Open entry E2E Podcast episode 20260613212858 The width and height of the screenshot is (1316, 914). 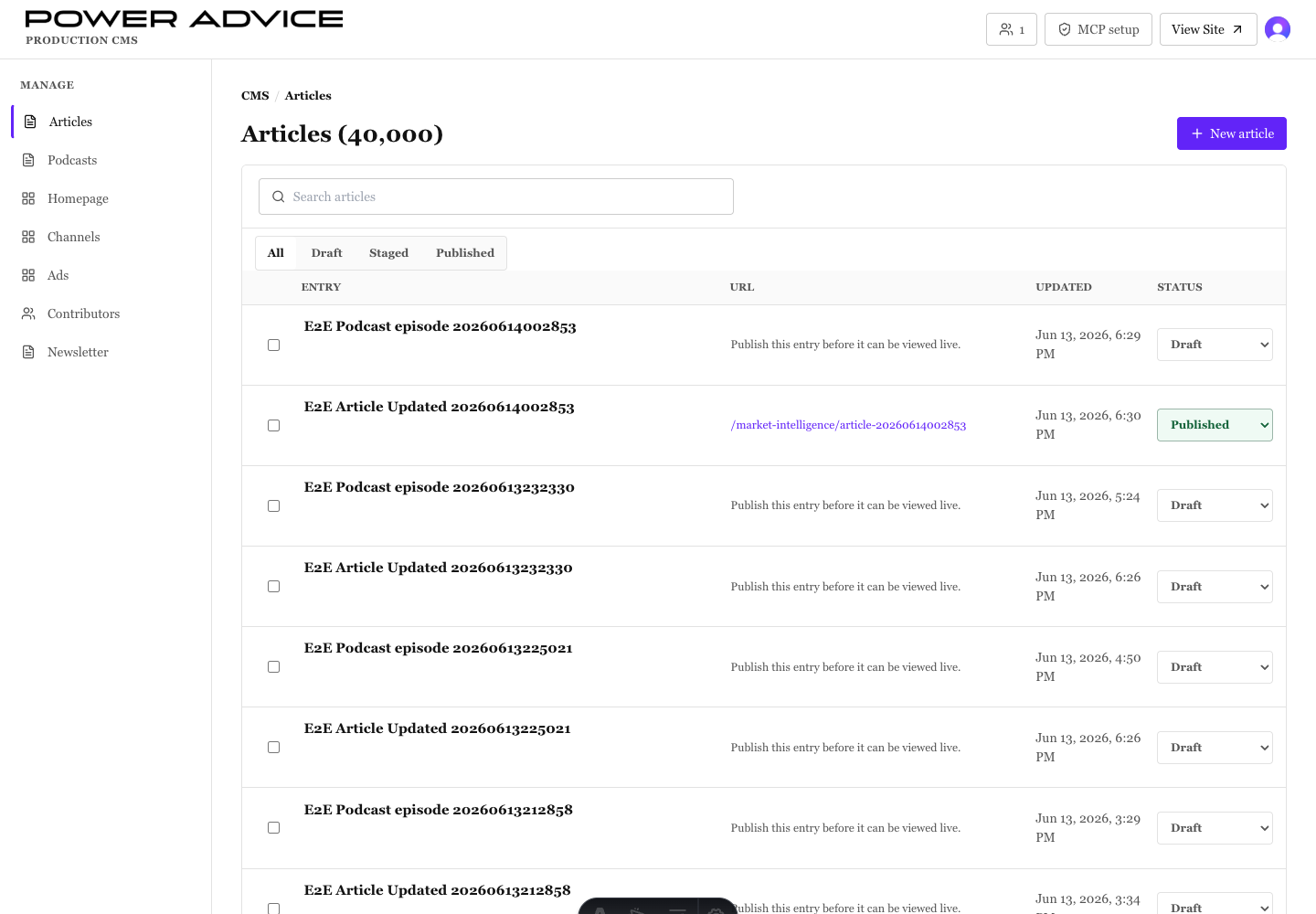(438, 810)
